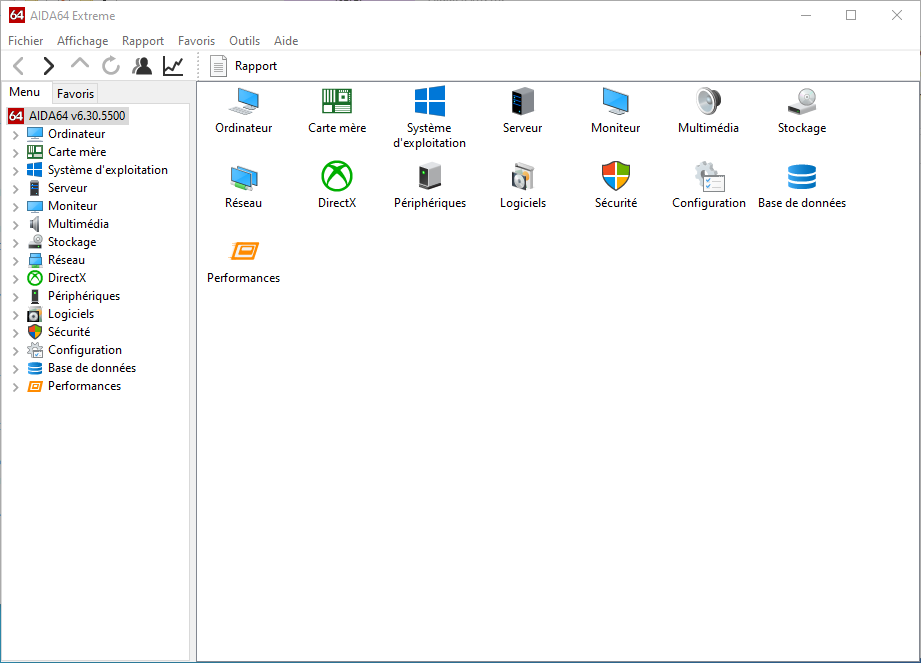Open the Affichage menu
This screenshot has height=663, width=921.
point(83,41)
